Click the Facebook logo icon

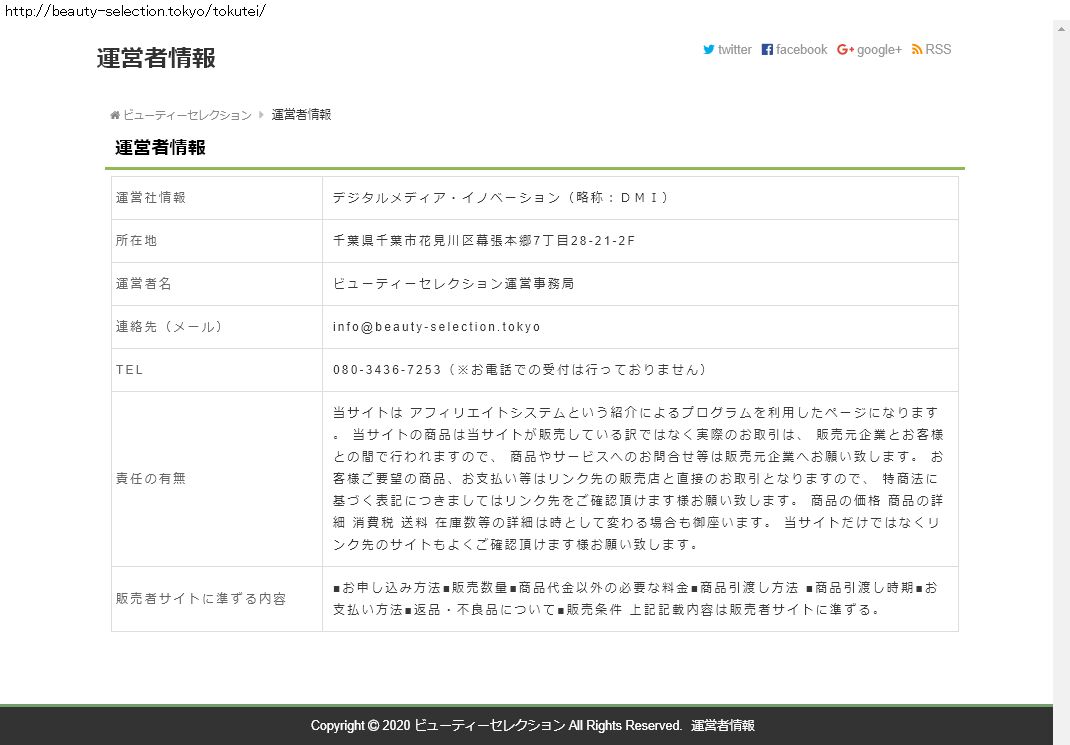767,49
